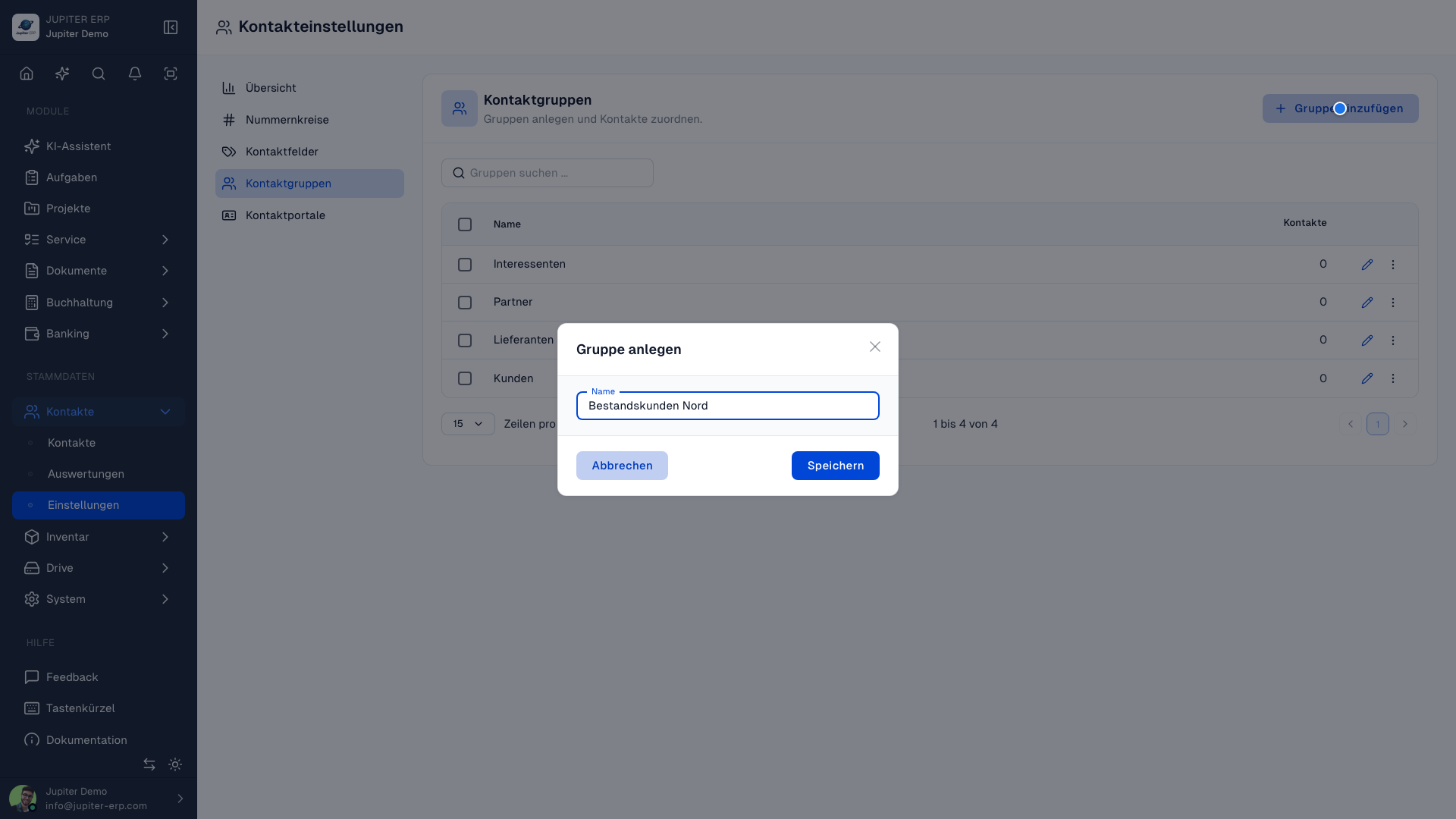Toggle light theme sun icon
The image size is (1456, 819).
tap(175, 764)
